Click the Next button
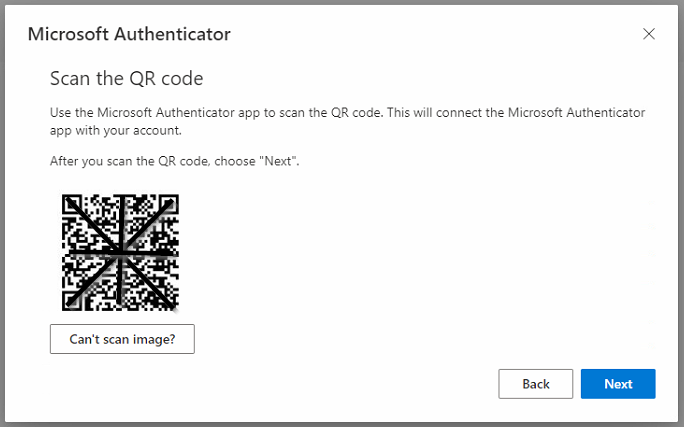Screen dimensions: 684x427 [x=618, y=384]
